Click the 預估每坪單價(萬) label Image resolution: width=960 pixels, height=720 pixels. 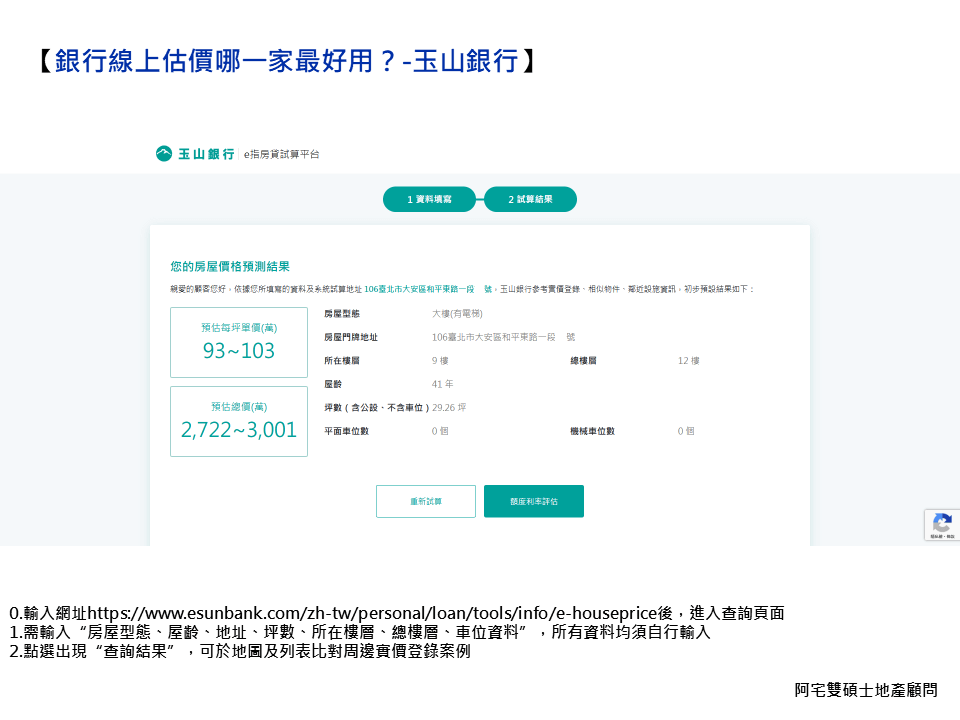click(x=239, y=328)
